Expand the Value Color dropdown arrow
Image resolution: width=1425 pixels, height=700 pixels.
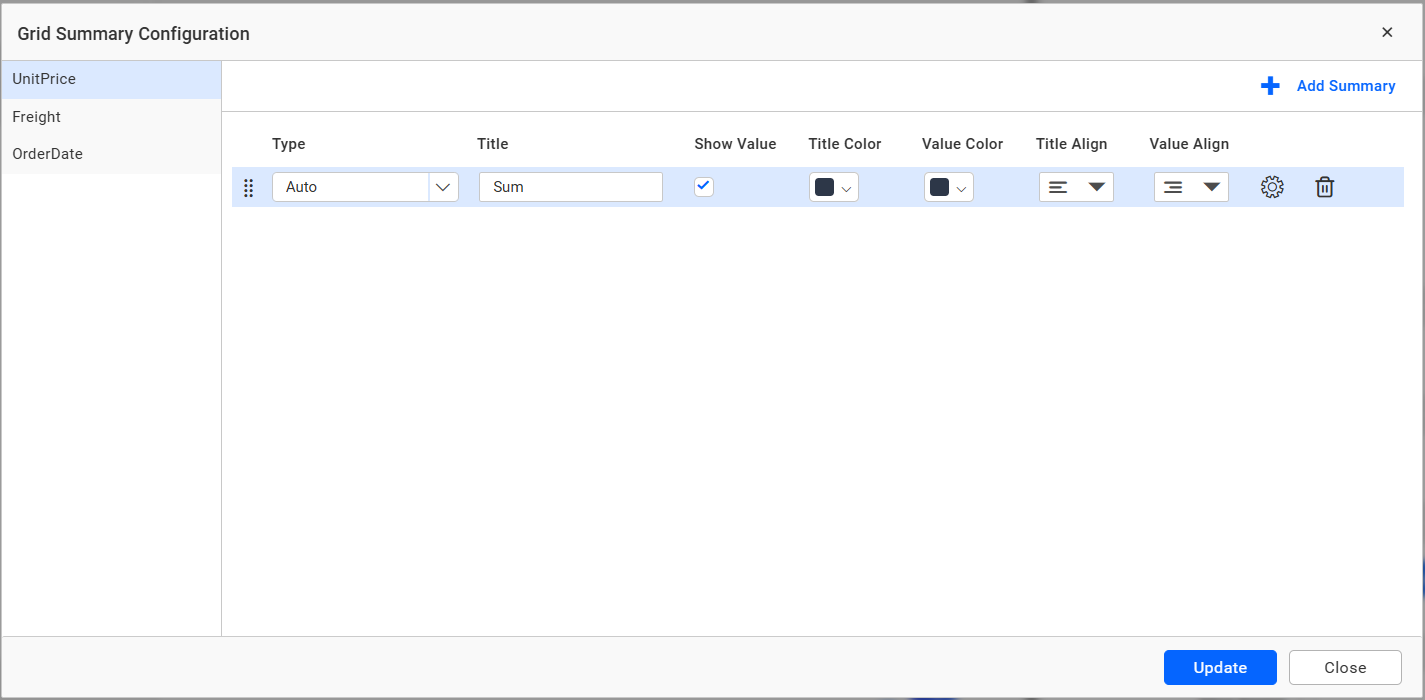click(x=960, y=187)
